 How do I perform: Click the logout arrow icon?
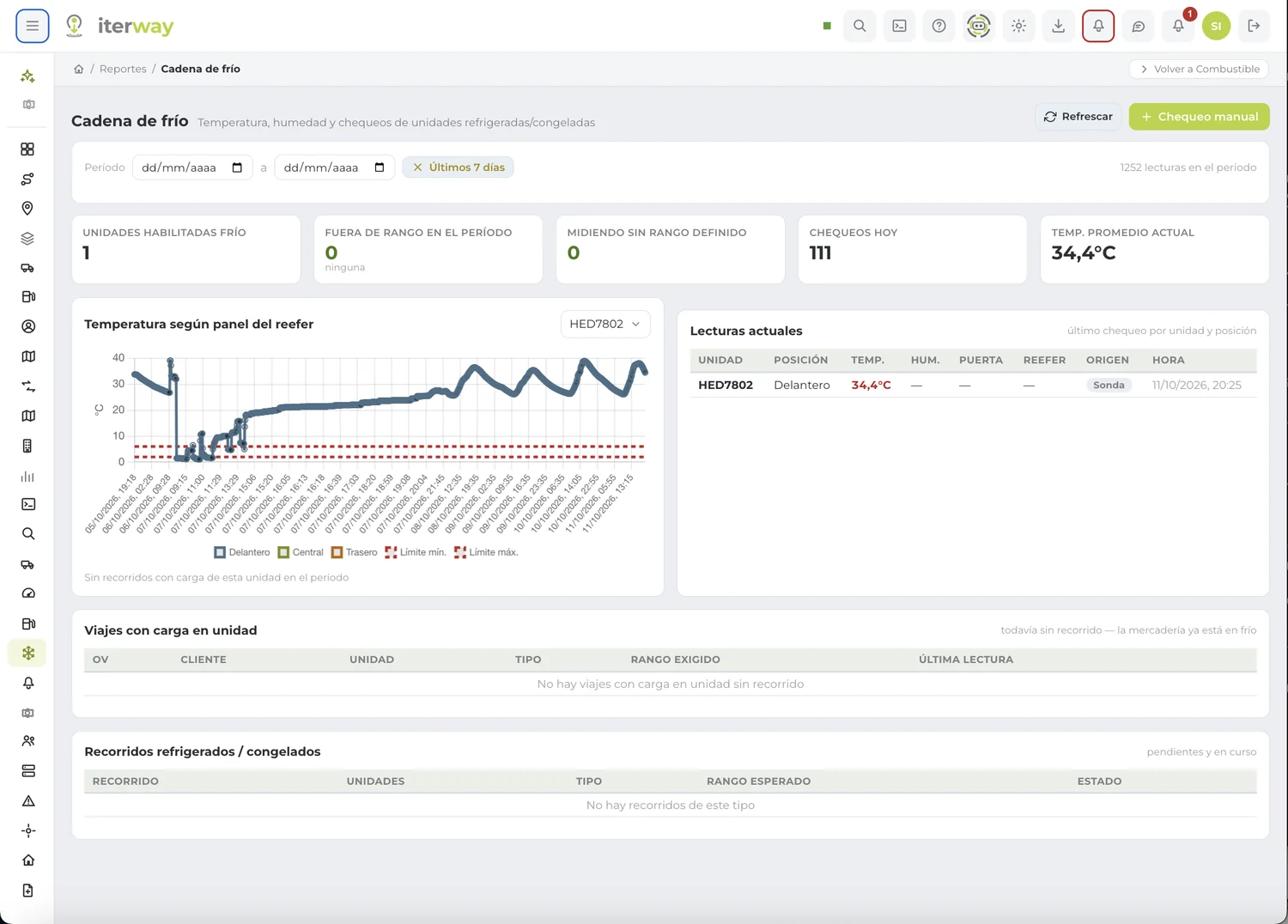(1254, 26)
